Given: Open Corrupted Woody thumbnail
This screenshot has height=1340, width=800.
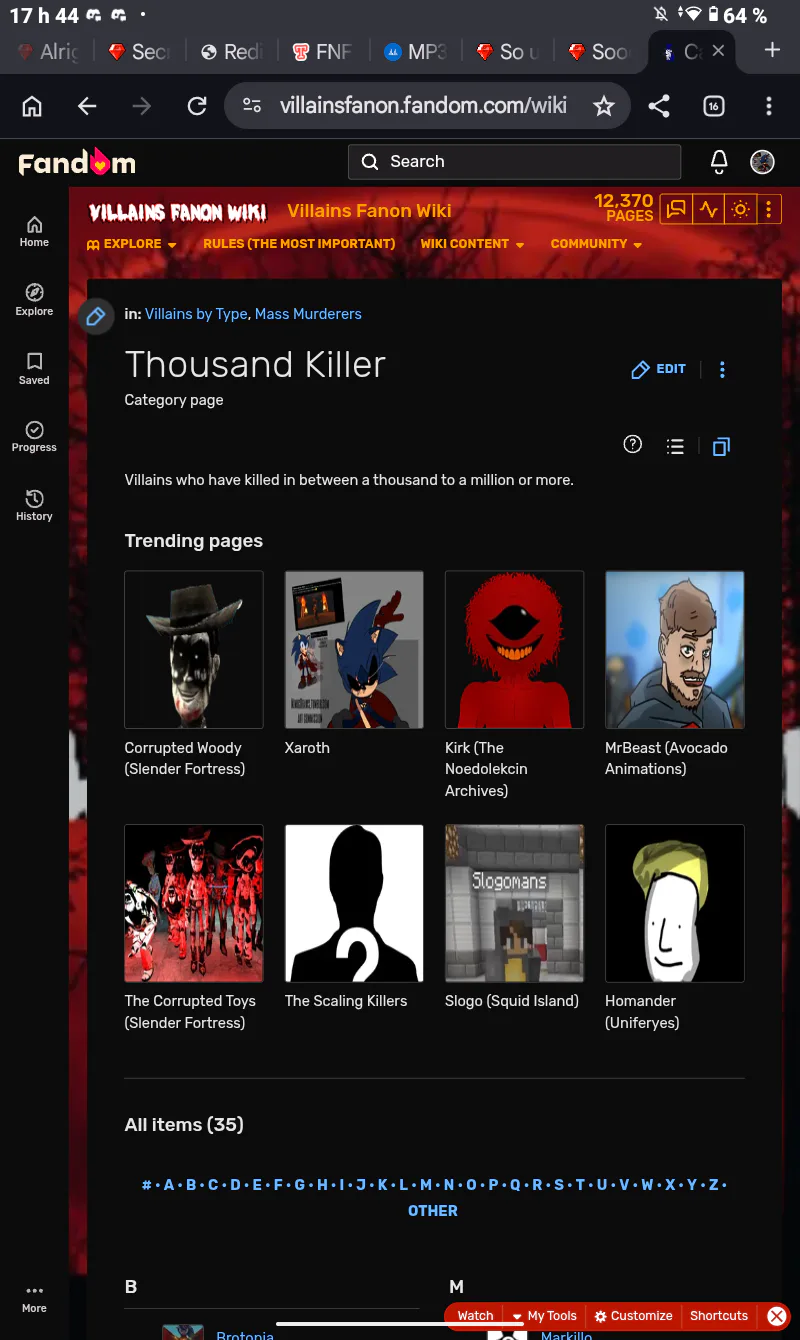Looking at the screenshot, I should [194, 649].
